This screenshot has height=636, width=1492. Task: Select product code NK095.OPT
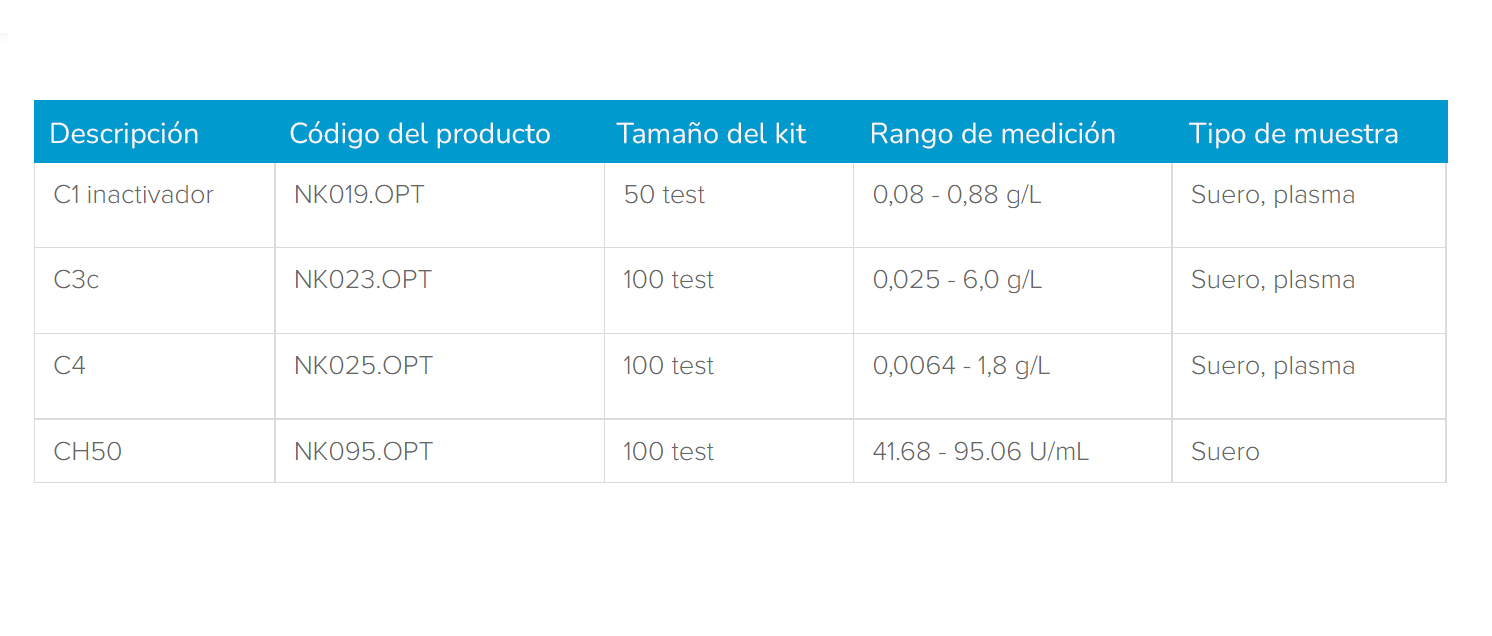tap(363, 452)
